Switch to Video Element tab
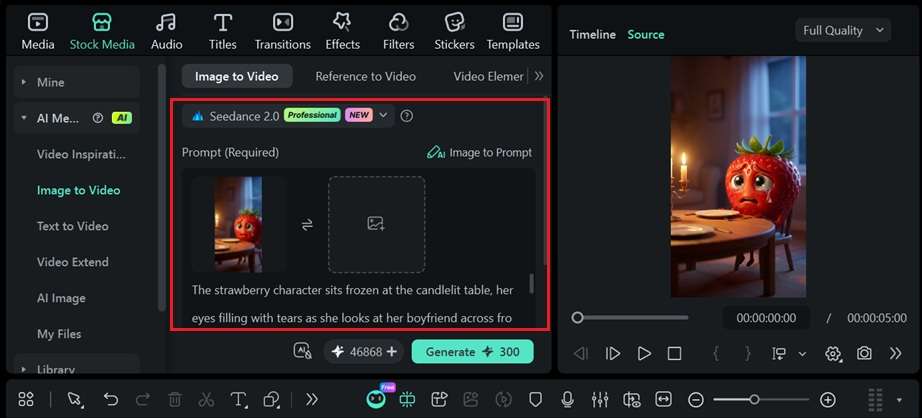The width and height of the screenshot is (922, 418). [x=488, y=76]
